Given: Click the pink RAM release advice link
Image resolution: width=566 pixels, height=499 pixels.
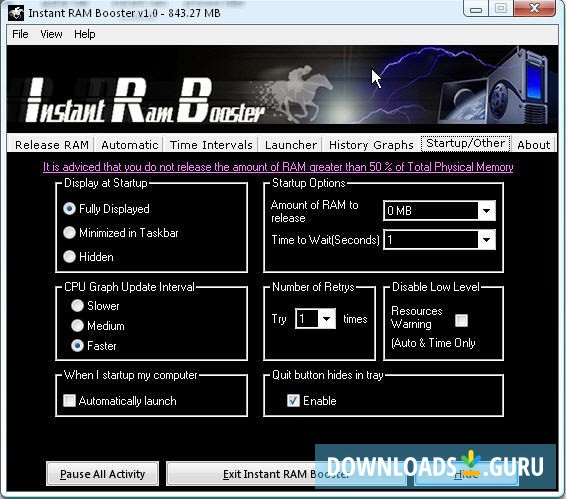Looking at the screenshot, I should [278, 167].
